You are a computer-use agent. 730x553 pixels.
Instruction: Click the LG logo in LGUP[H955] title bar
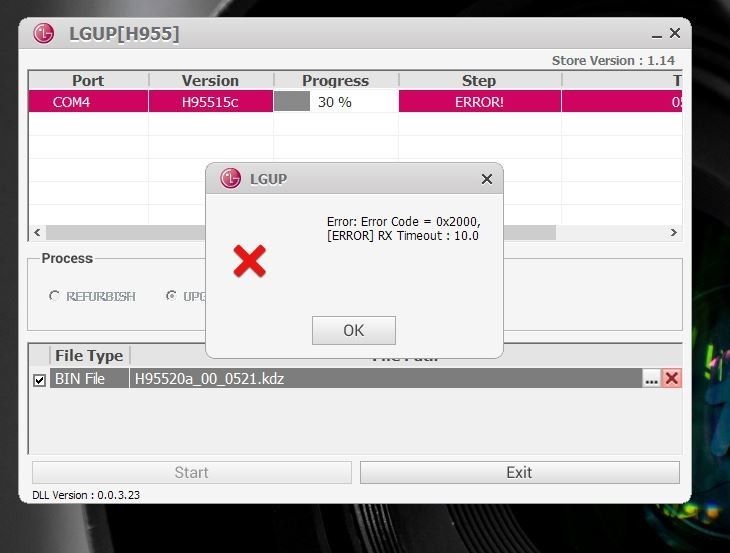click(x=44, y=34)
